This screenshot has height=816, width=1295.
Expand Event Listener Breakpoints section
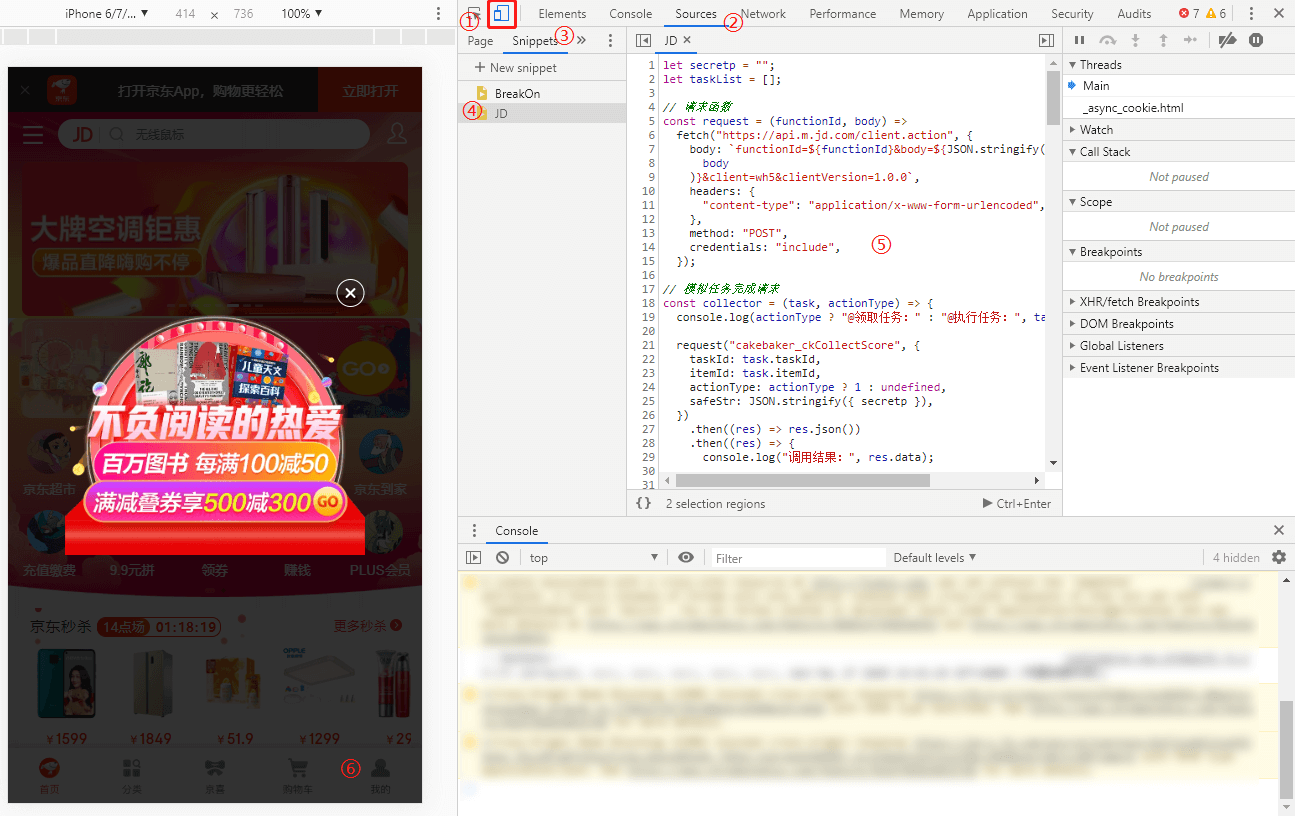[x=1179, y=368]
